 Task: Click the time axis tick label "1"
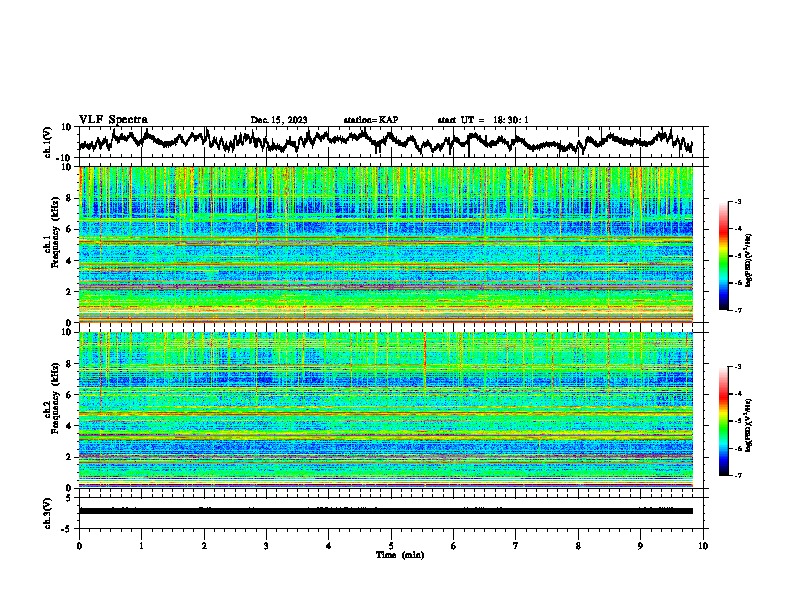pyautogui.click(x=141, y=546)
